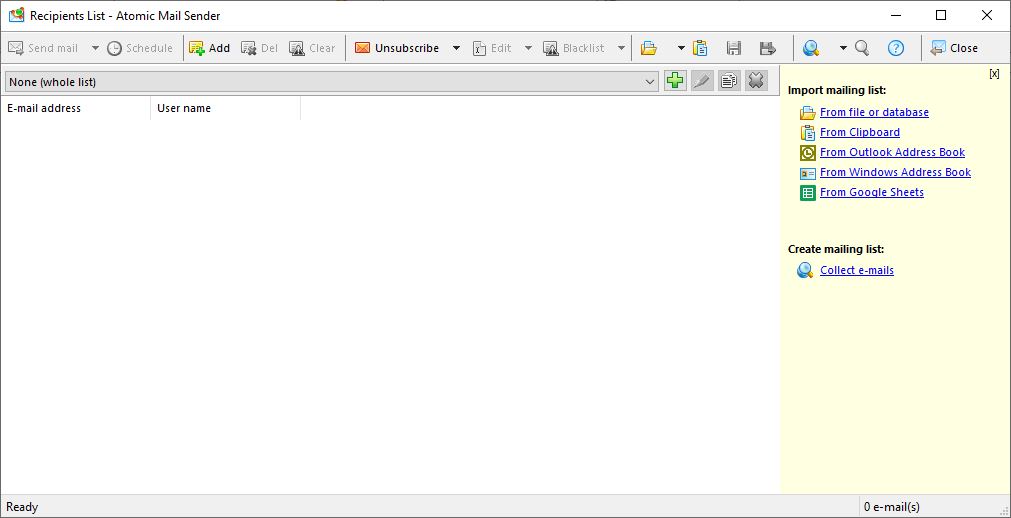Viewport: 1011px width, 518px height.
Task: Click the 0 e-mail(s) status bar count
Action: [892, 507]
